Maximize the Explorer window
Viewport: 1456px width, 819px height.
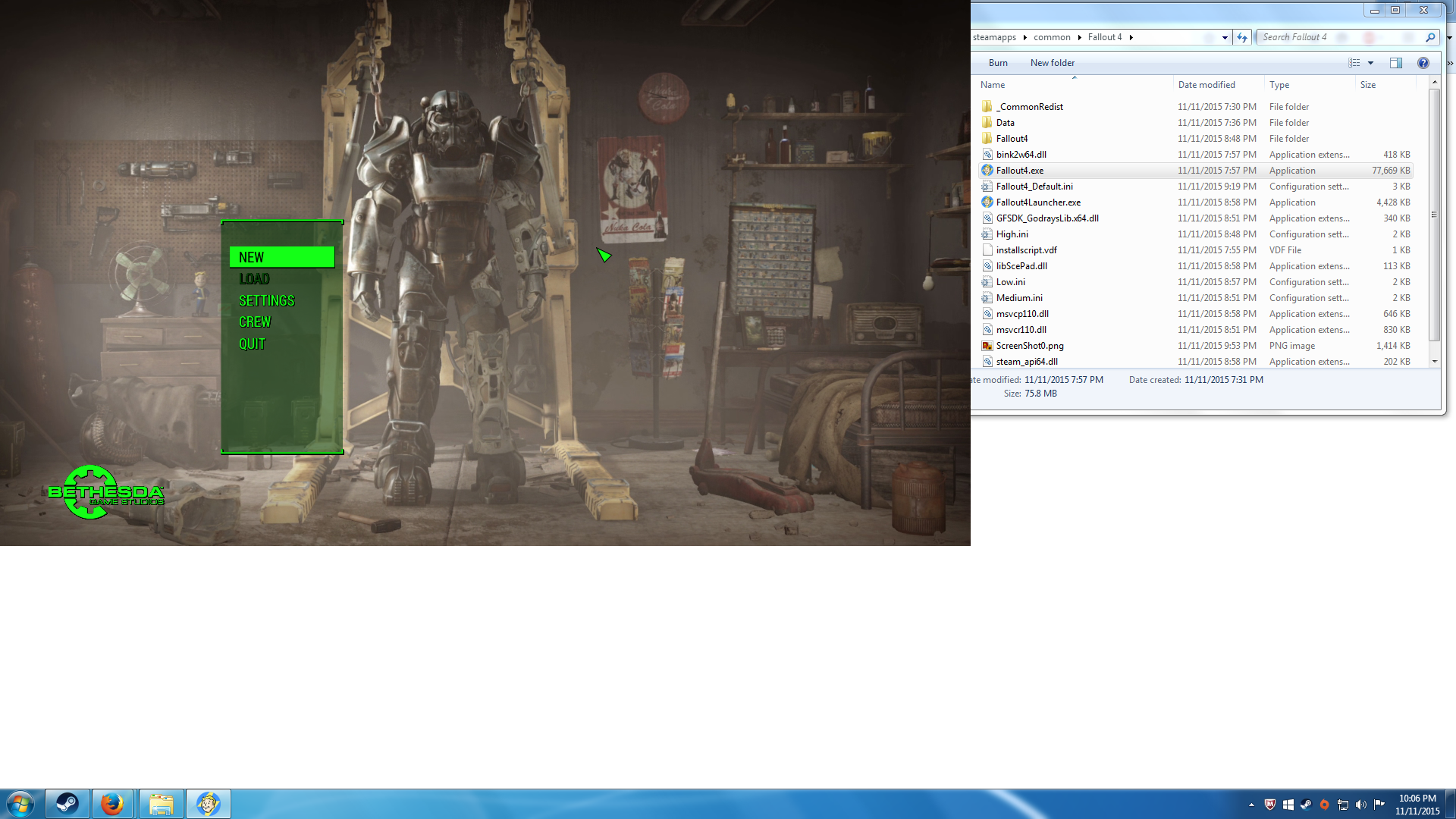[1395, 10]
